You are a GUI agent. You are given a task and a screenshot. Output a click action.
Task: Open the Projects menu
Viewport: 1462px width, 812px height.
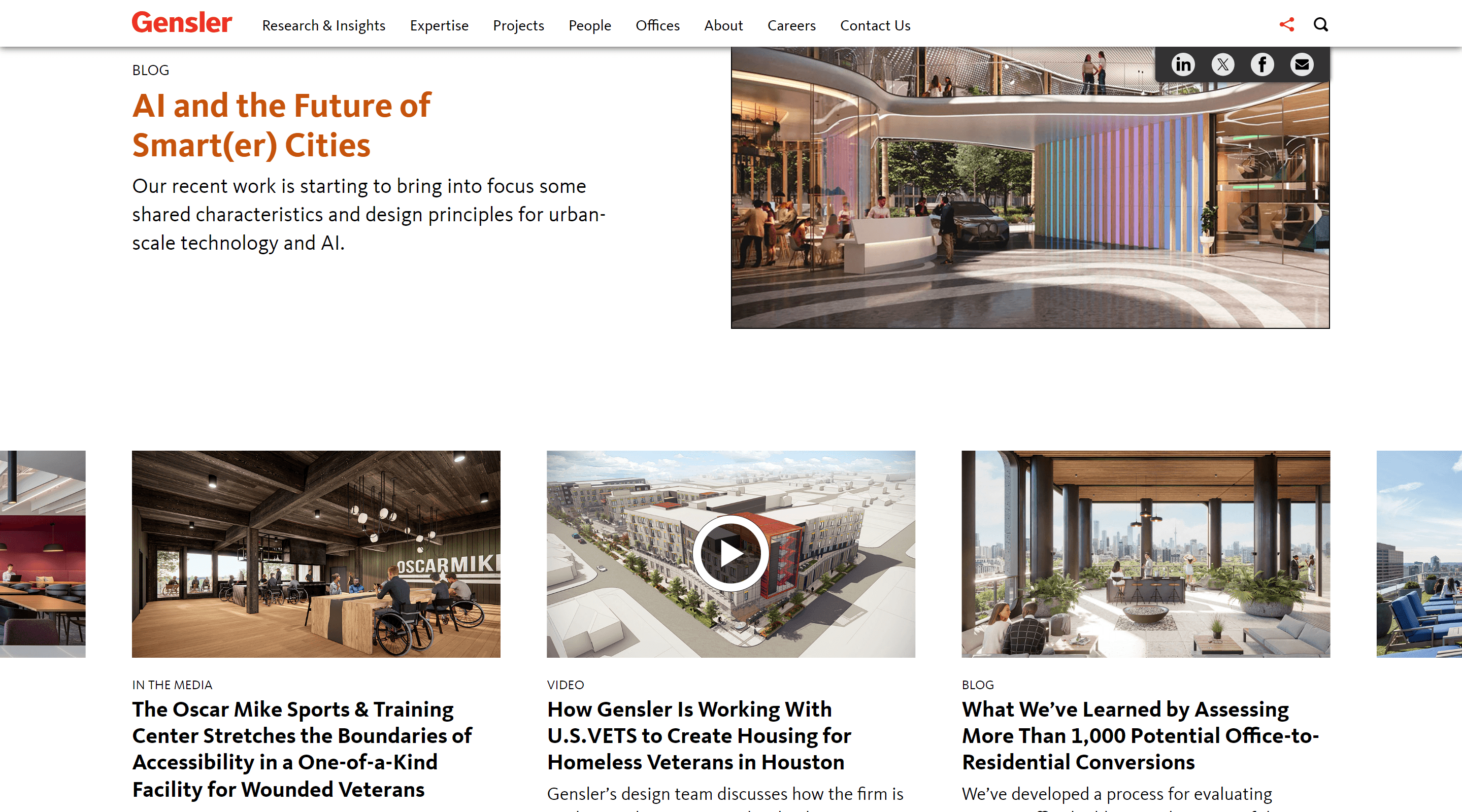[x=518, y=25]
